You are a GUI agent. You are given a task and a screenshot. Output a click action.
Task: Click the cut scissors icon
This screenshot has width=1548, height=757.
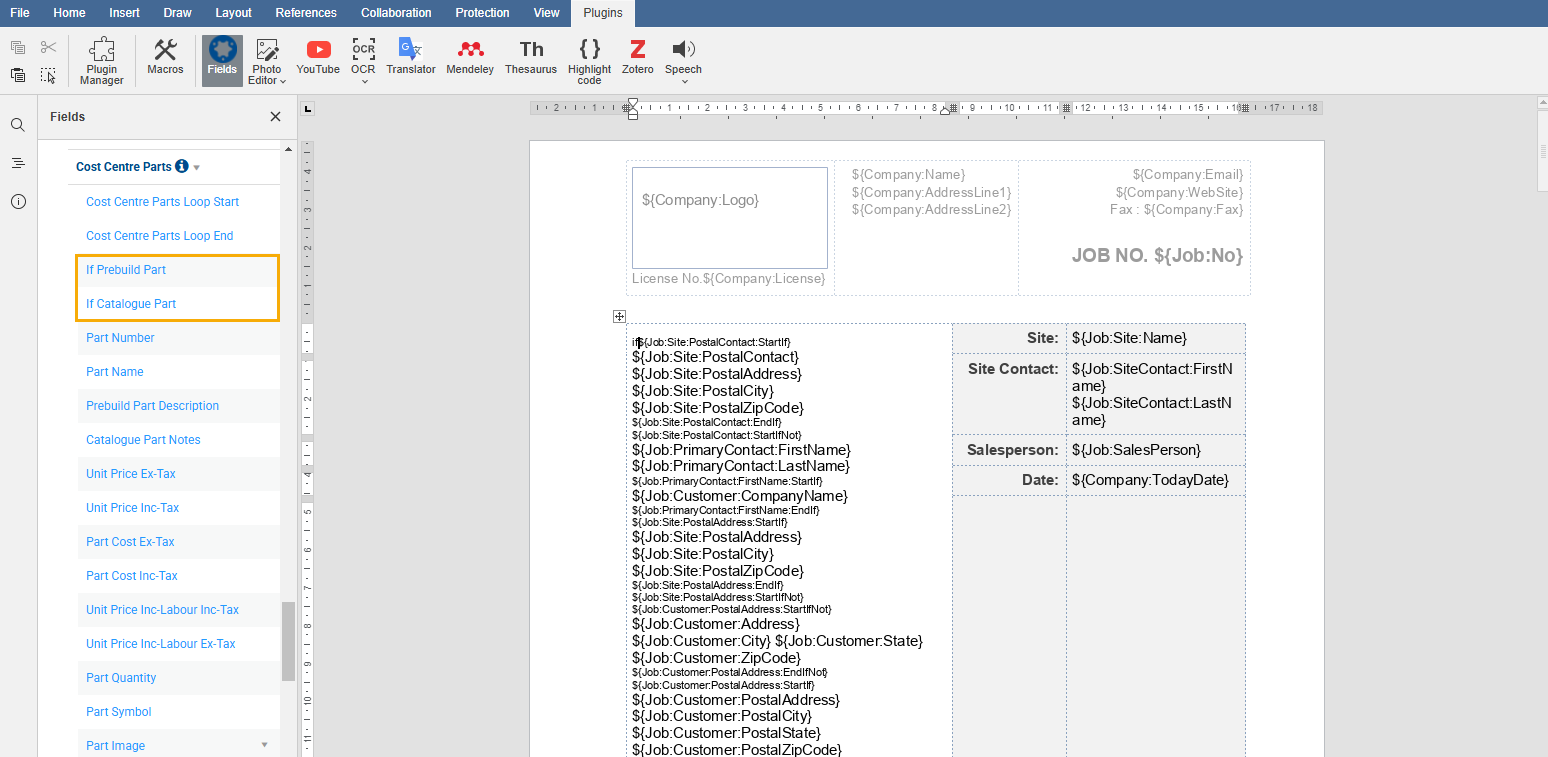[x=48, y=47]
